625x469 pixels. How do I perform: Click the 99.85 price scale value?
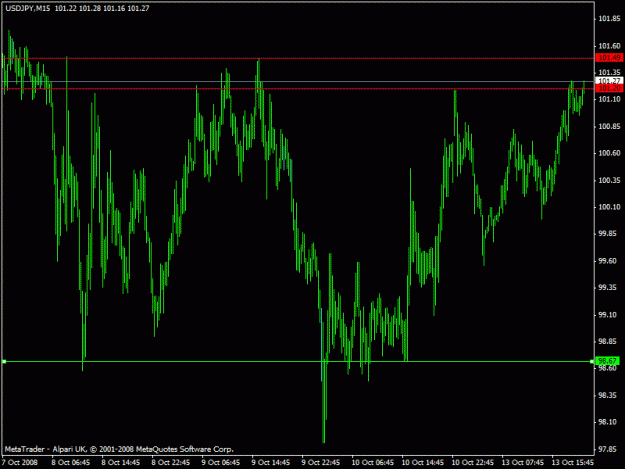pos(609,234)
